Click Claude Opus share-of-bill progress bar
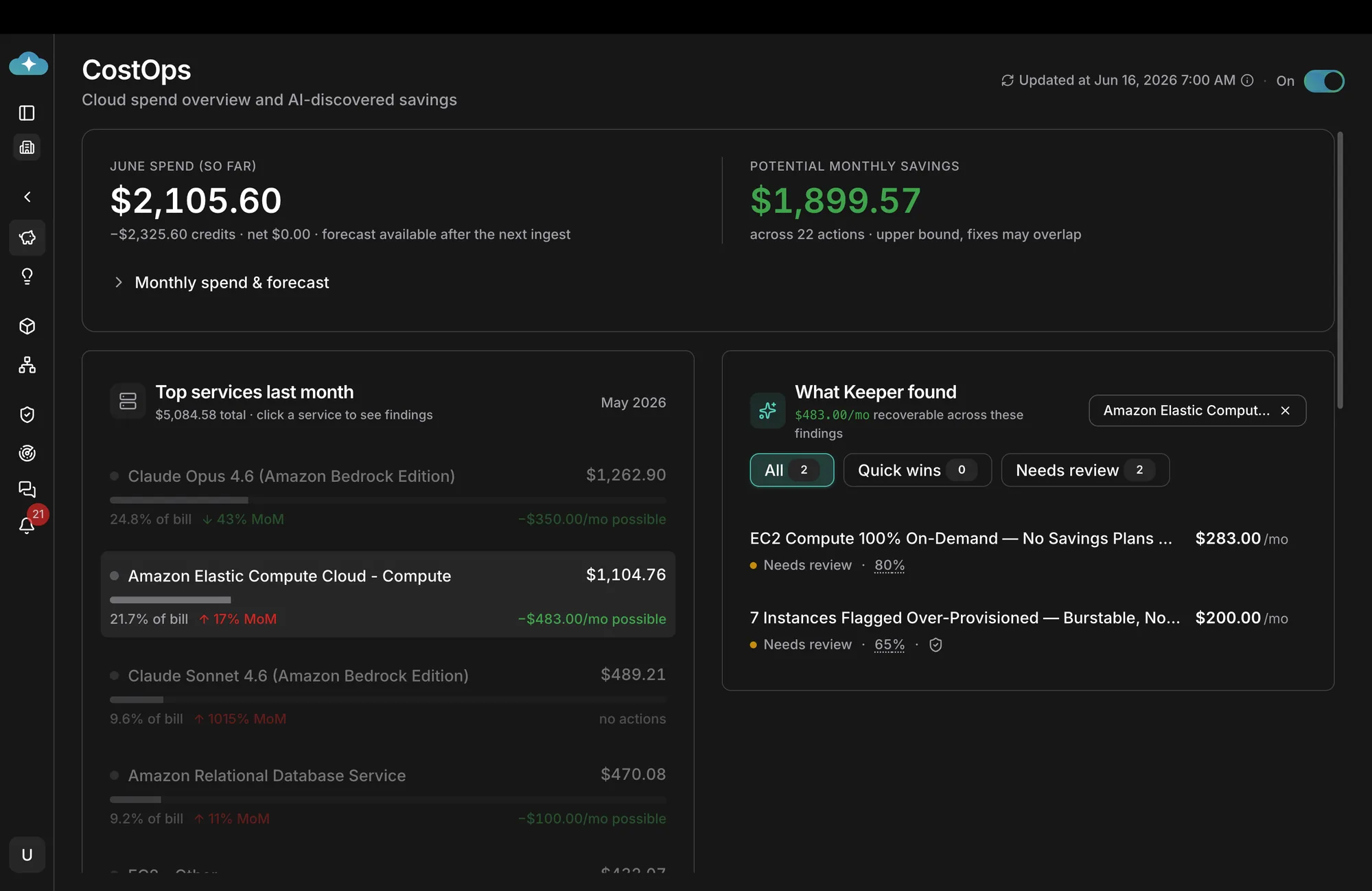Image resolution: width=1372 pixels, height=891 pixels. [x=388, y=500]
